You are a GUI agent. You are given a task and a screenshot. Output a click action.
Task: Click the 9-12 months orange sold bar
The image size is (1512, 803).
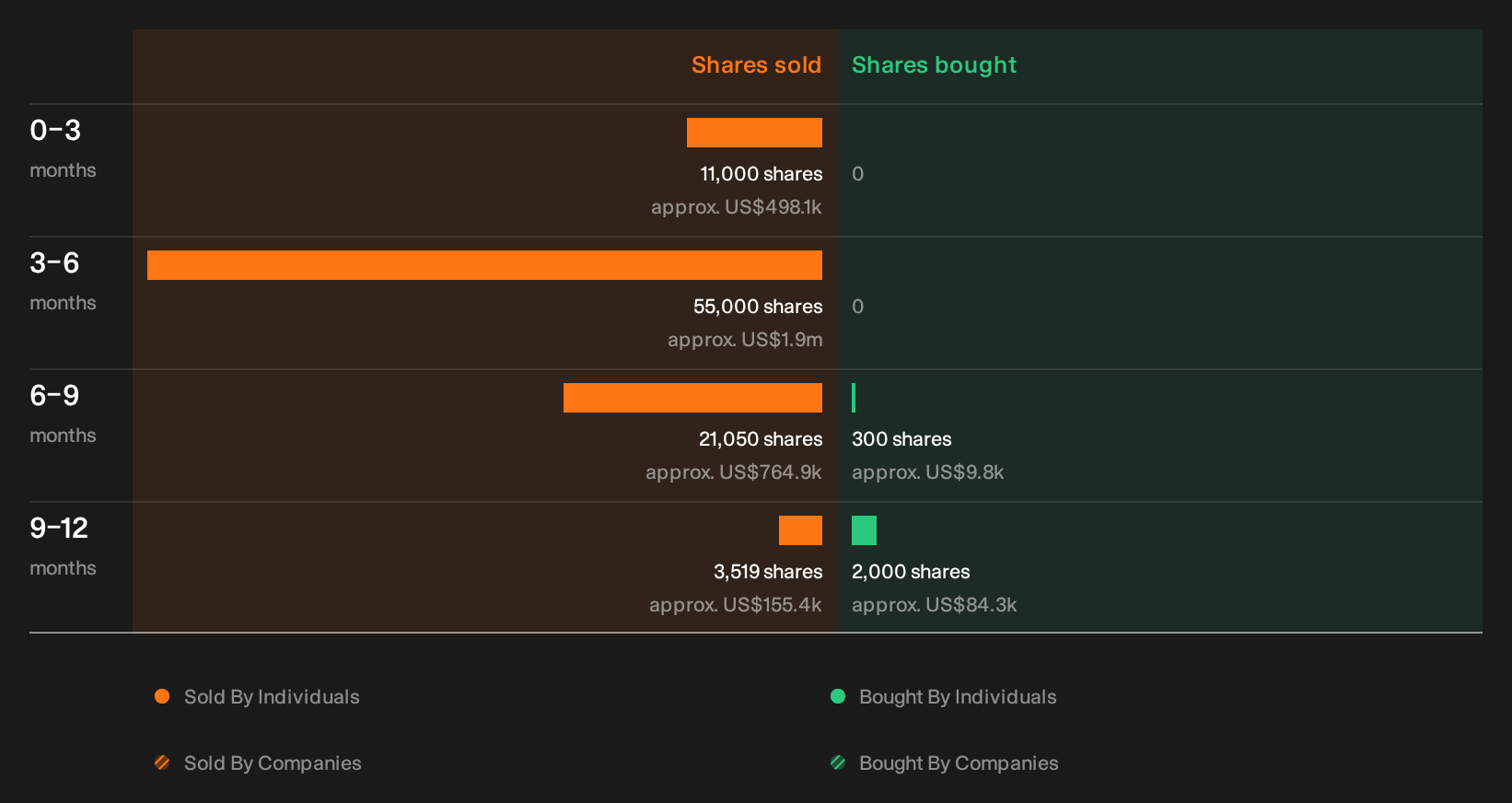[800, 530]
